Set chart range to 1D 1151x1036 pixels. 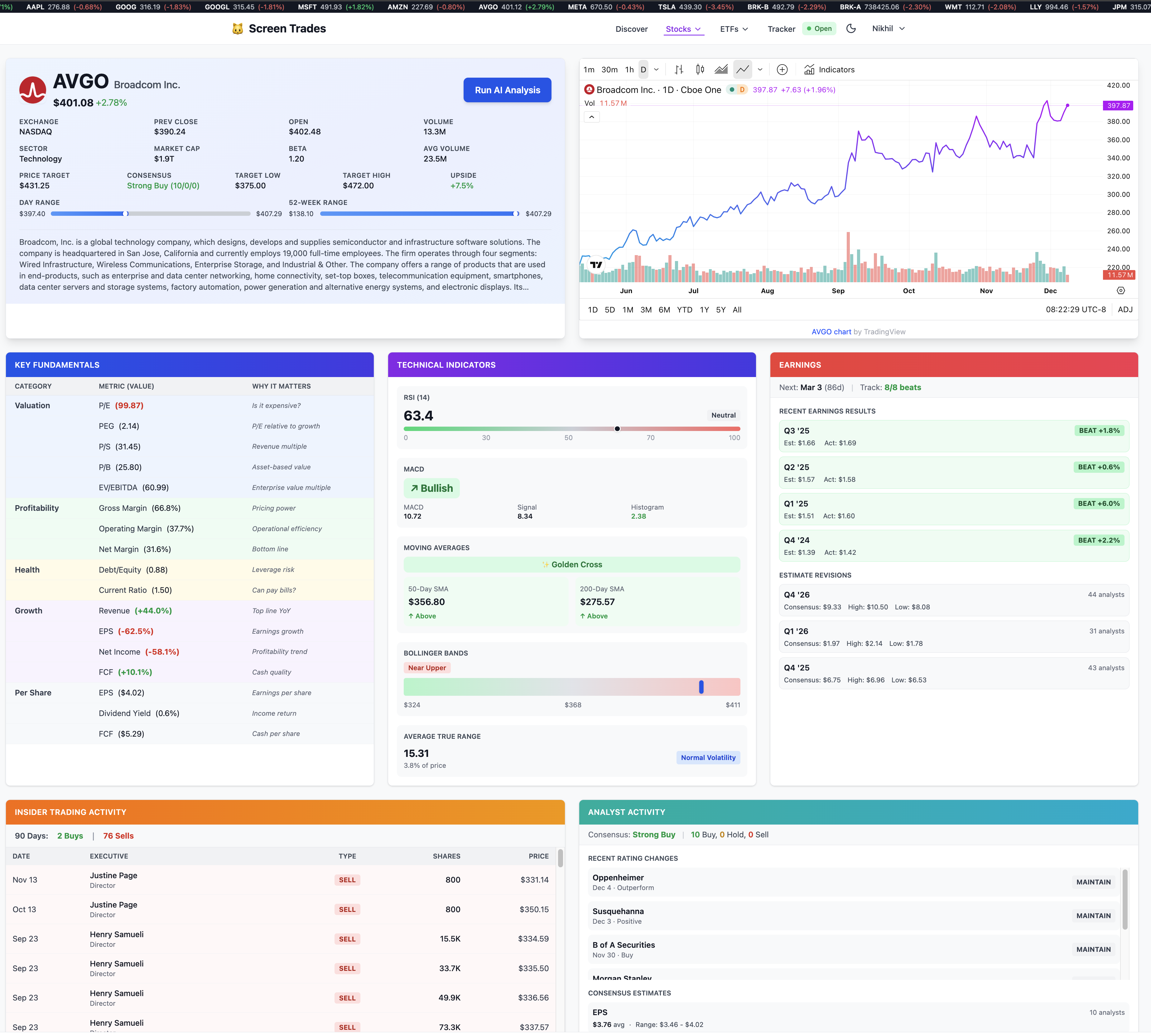click(593, 310)
